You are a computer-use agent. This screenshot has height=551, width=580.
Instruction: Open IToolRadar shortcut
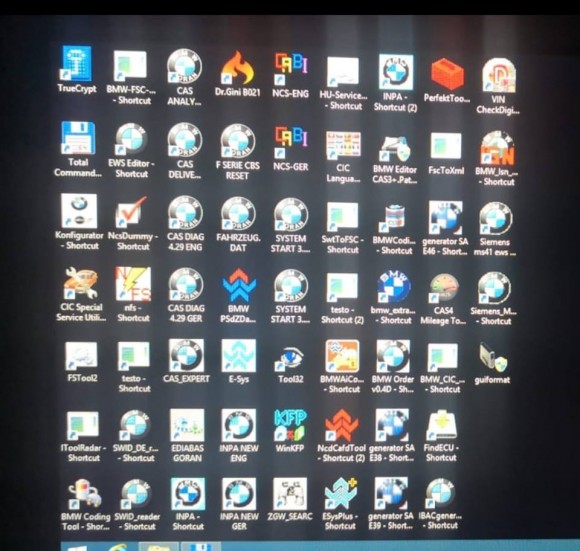82,427
